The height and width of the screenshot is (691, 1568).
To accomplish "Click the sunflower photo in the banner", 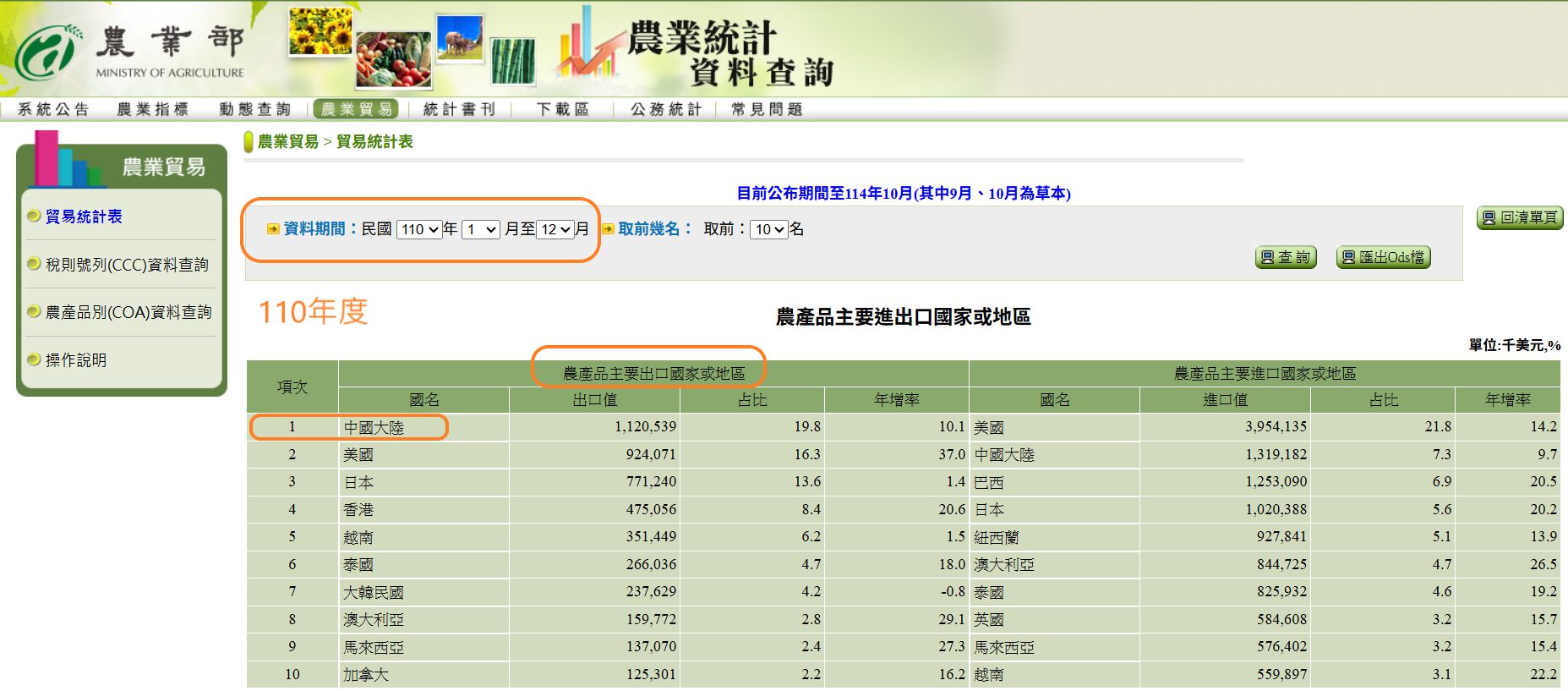I will click(x=320, y=31).
